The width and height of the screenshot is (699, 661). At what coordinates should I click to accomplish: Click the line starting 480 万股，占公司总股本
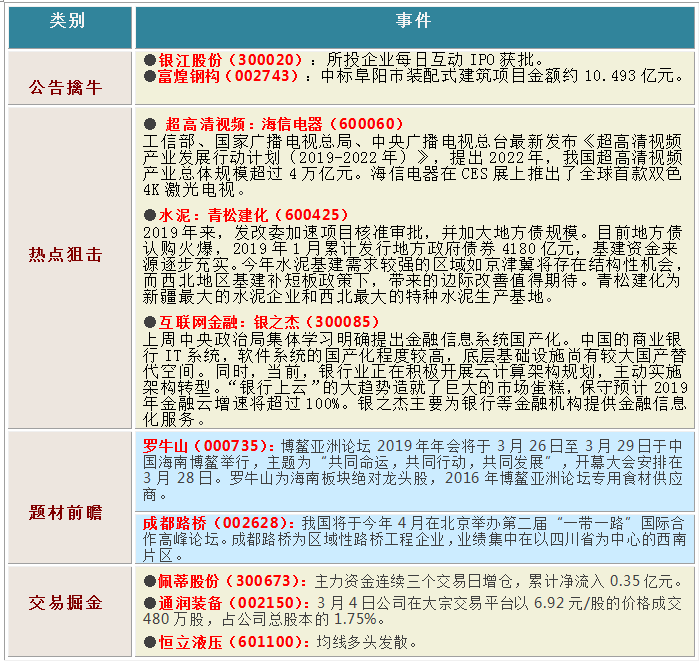pyautogui.click(x=264, y=619)
